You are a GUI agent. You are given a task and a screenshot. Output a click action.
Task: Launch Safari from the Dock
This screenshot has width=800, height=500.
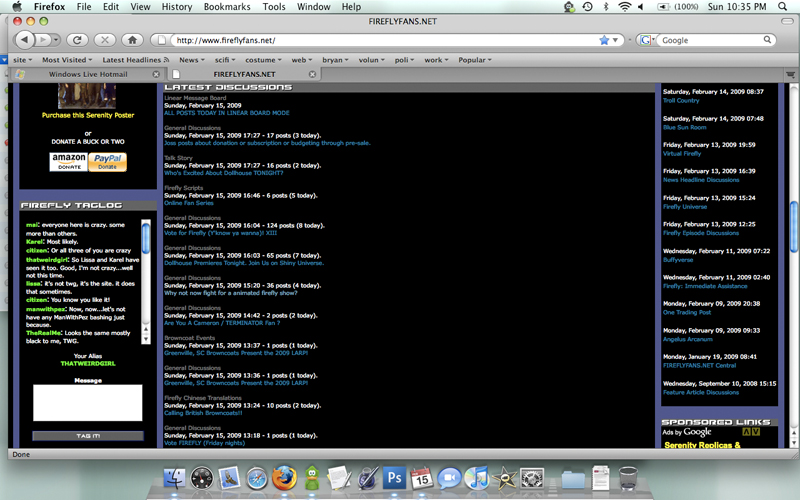tap(256, 479)
